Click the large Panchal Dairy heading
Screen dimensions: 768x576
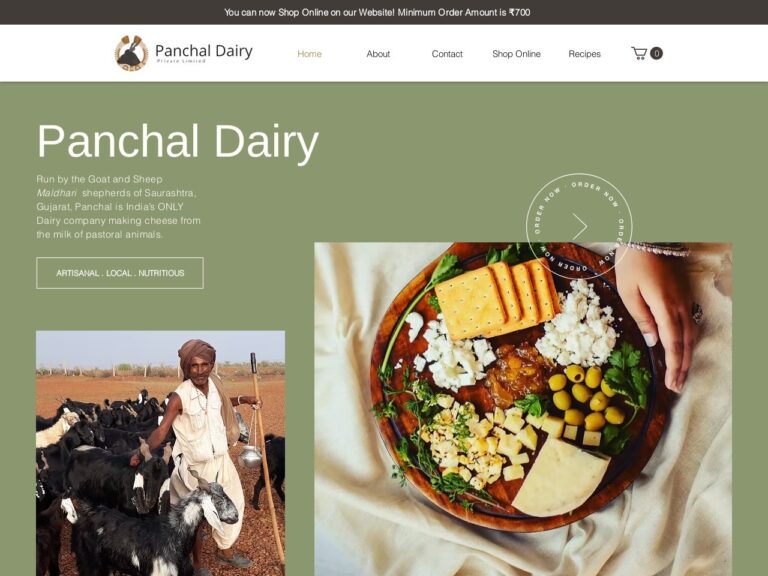178,141
